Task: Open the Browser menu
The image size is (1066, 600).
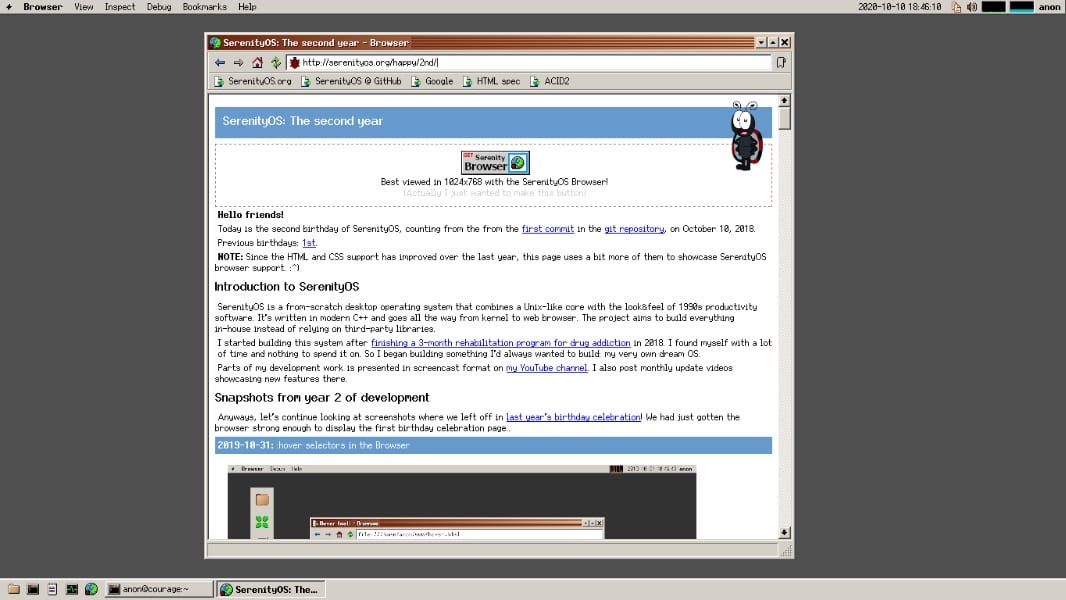Action: 42,7
